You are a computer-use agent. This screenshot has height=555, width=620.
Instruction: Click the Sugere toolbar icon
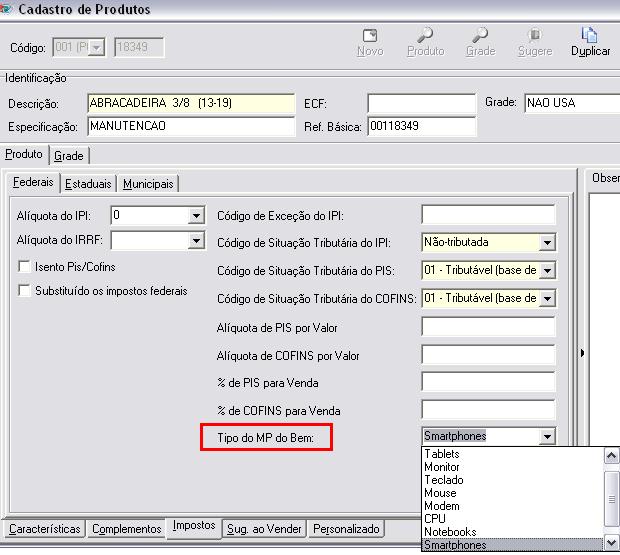[535, 42]
